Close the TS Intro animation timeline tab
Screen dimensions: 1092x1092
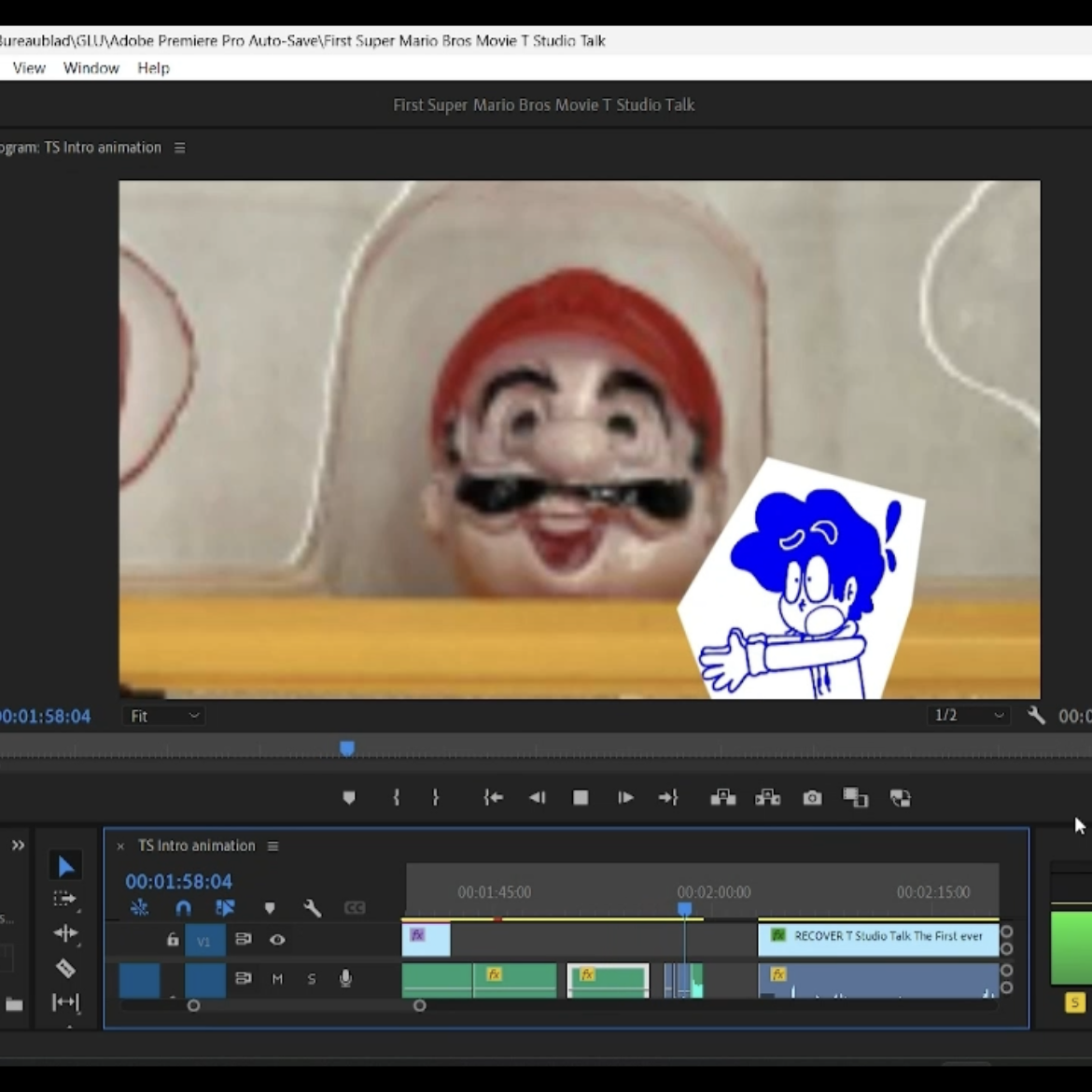click(120, 847)
